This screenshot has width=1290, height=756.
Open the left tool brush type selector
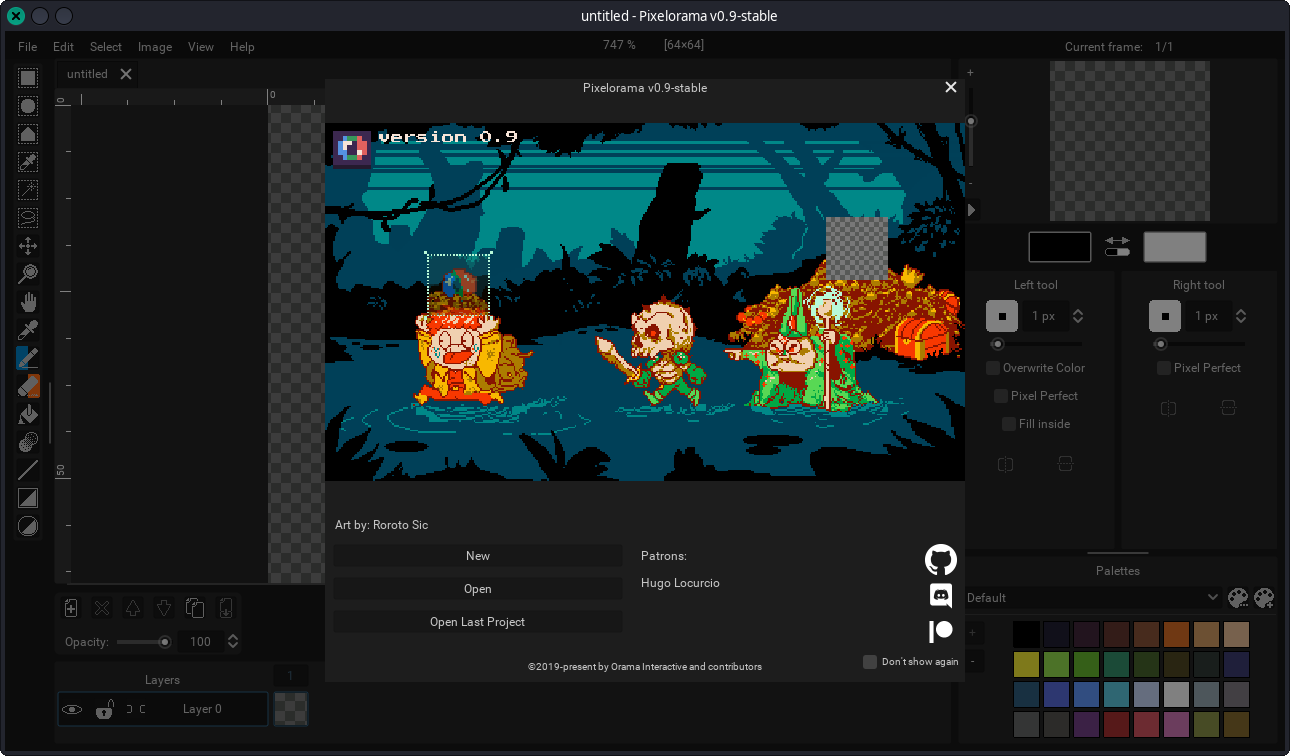point(1002,316)
